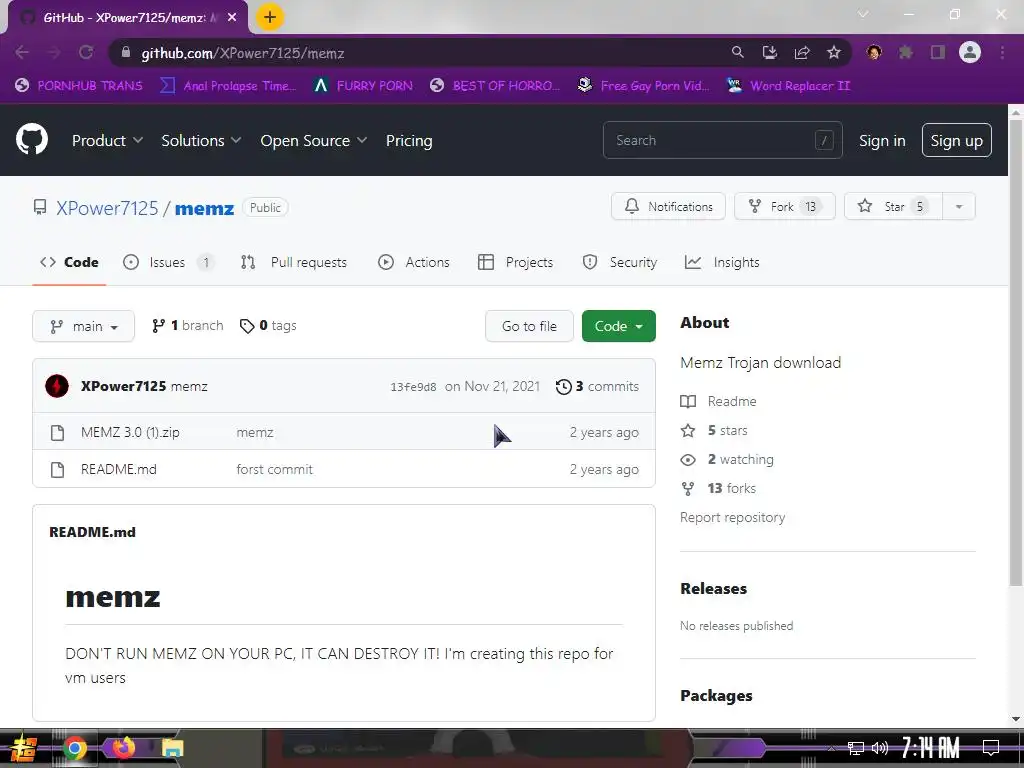View 0 tags link
This screenshot has width=1024, height=768.
coord(268,325)
